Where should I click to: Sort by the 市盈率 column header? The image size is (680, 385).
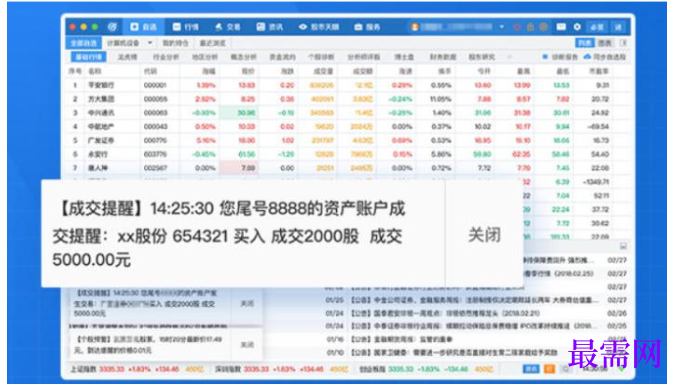click(599, 71)
